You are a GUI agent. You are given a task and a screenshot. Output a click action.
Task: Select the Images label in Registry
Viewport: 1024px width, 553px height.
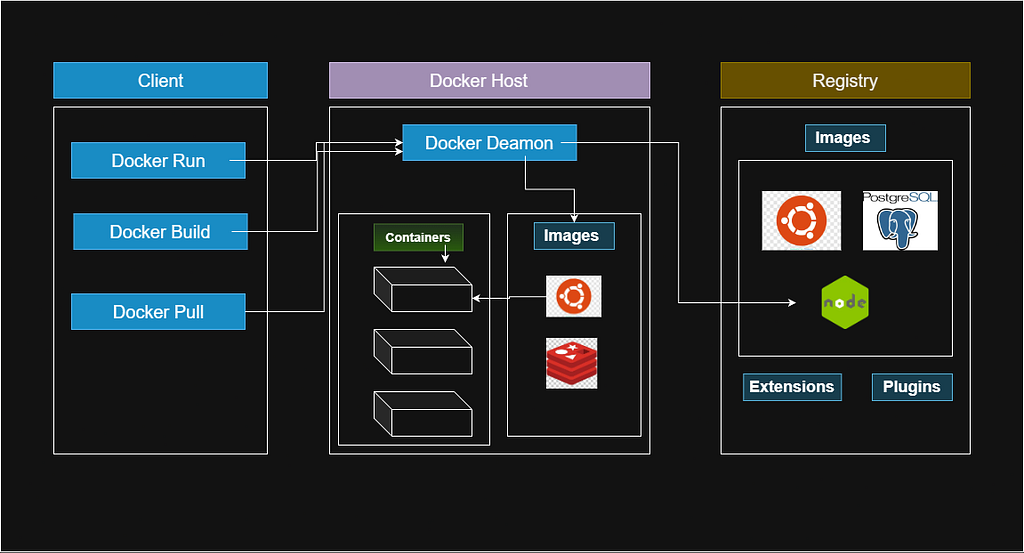(x=846, y=138)
